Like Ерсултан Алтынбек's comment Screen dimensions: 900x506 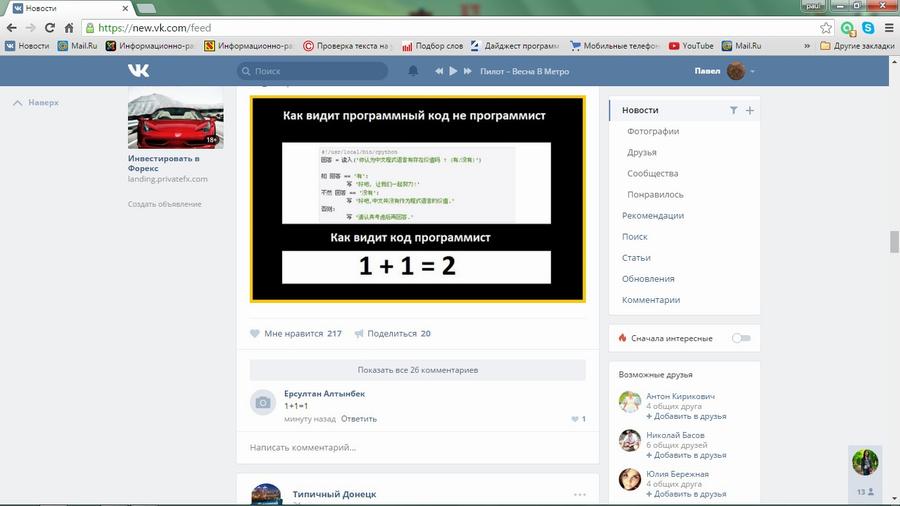(576, 419)
